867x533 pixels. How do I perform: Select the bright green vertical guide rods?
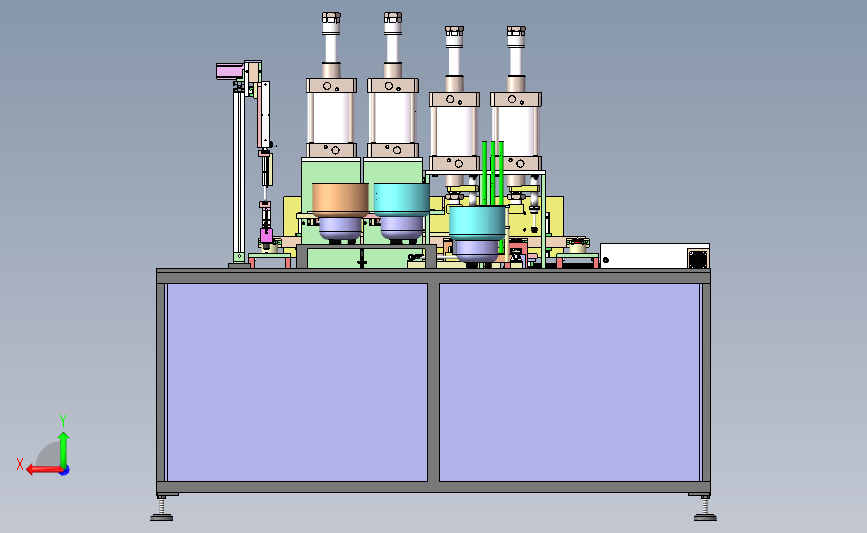coord(493,173)
